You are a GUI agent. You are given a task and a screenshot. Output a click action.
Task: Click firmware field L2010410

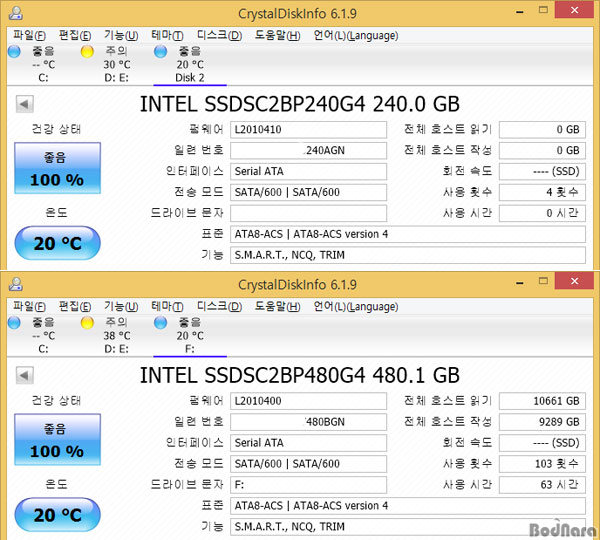308,129
